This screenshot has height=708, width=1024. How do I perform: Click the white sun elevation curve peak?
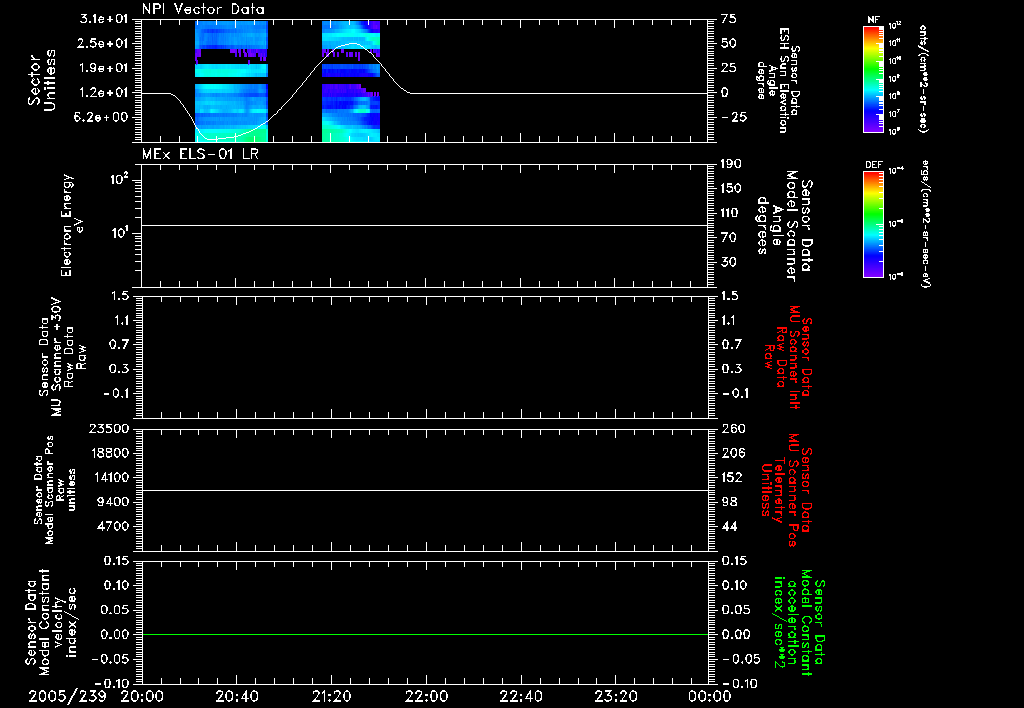[353, 44]
